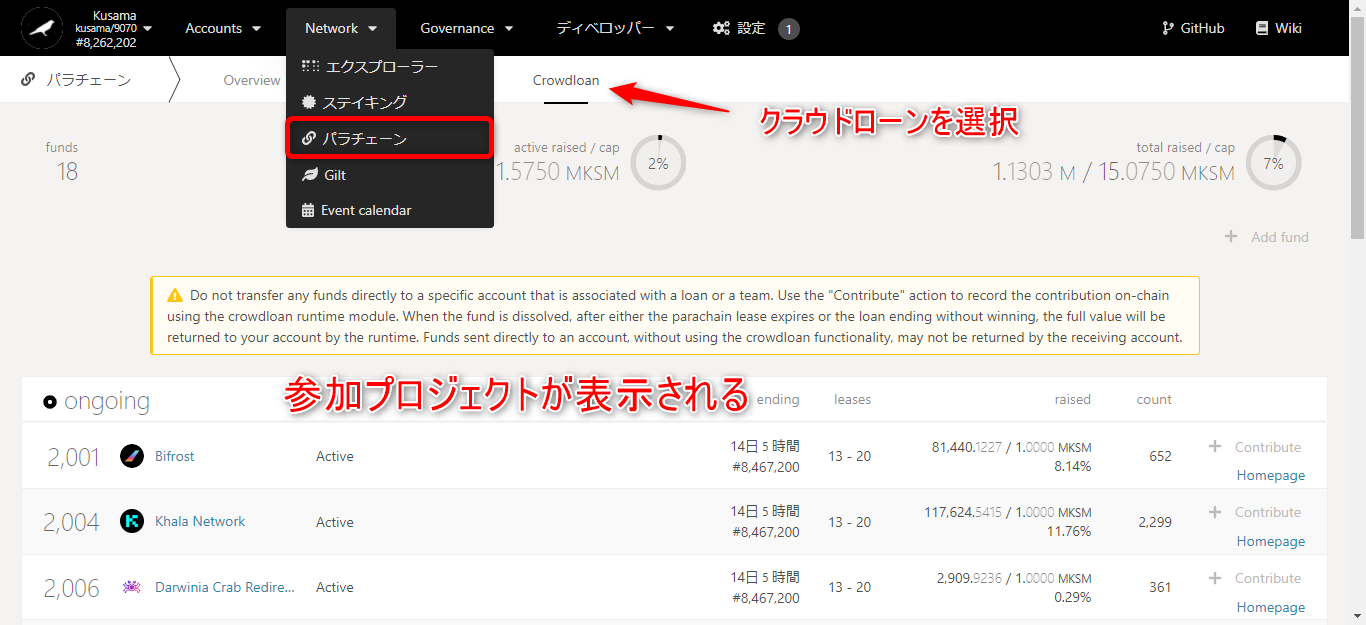The image size is (1366, 625).
Task: Open the GitHub link
Action: pyautogui.click(x=1193, y=28)
